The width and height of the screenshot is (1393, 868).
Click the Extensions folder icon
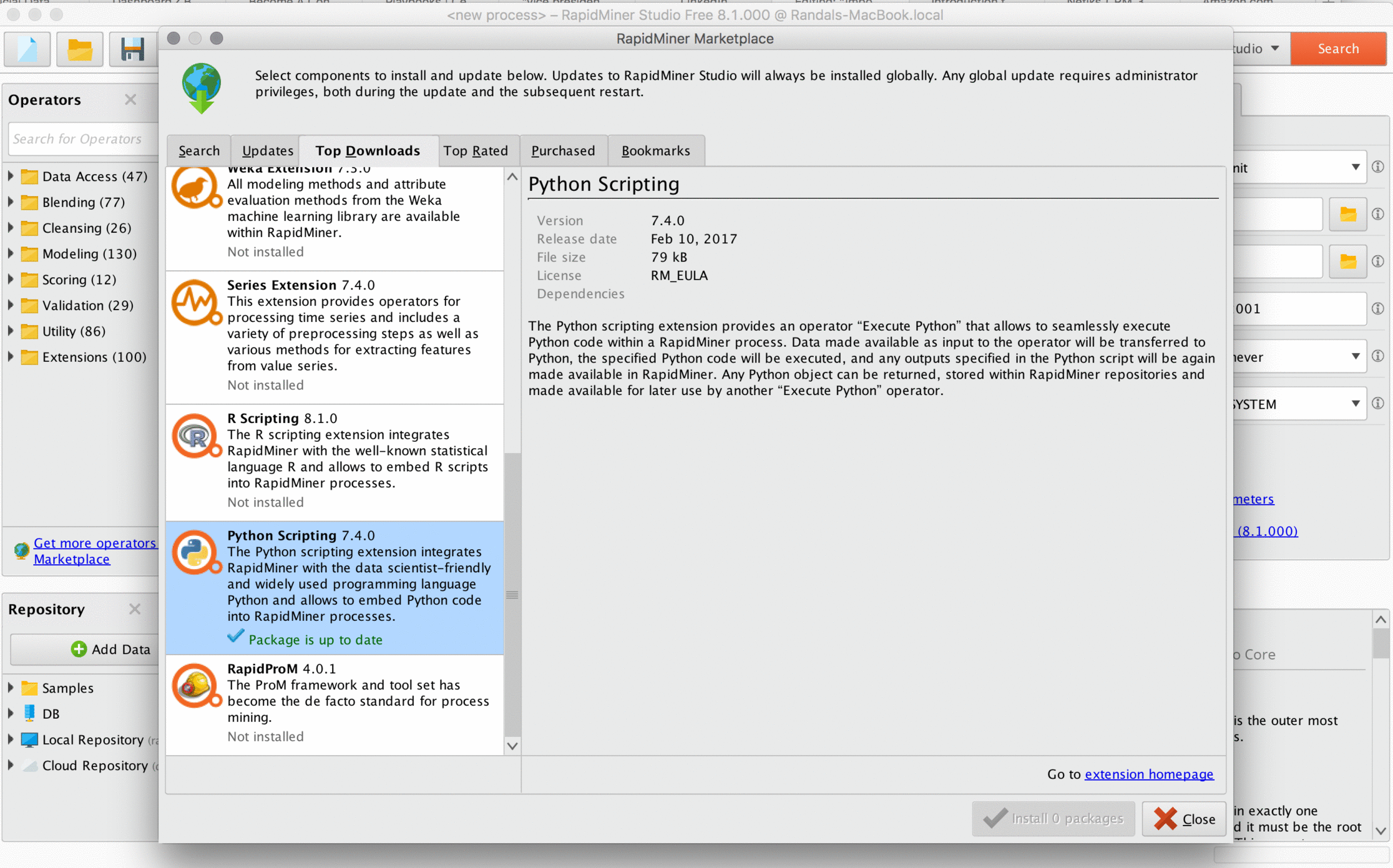point(29,357)
